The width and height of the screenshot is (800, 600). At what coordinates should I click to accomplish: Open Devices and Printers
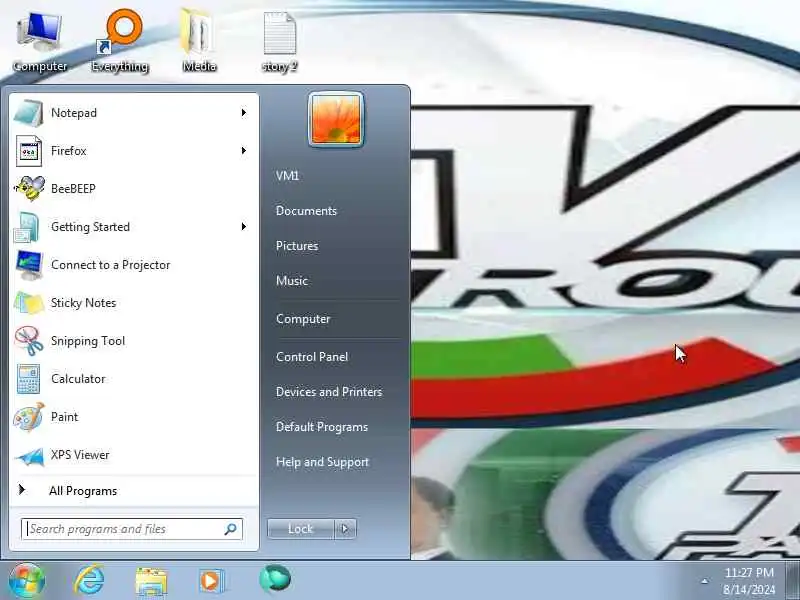click(x=329, y=392)
